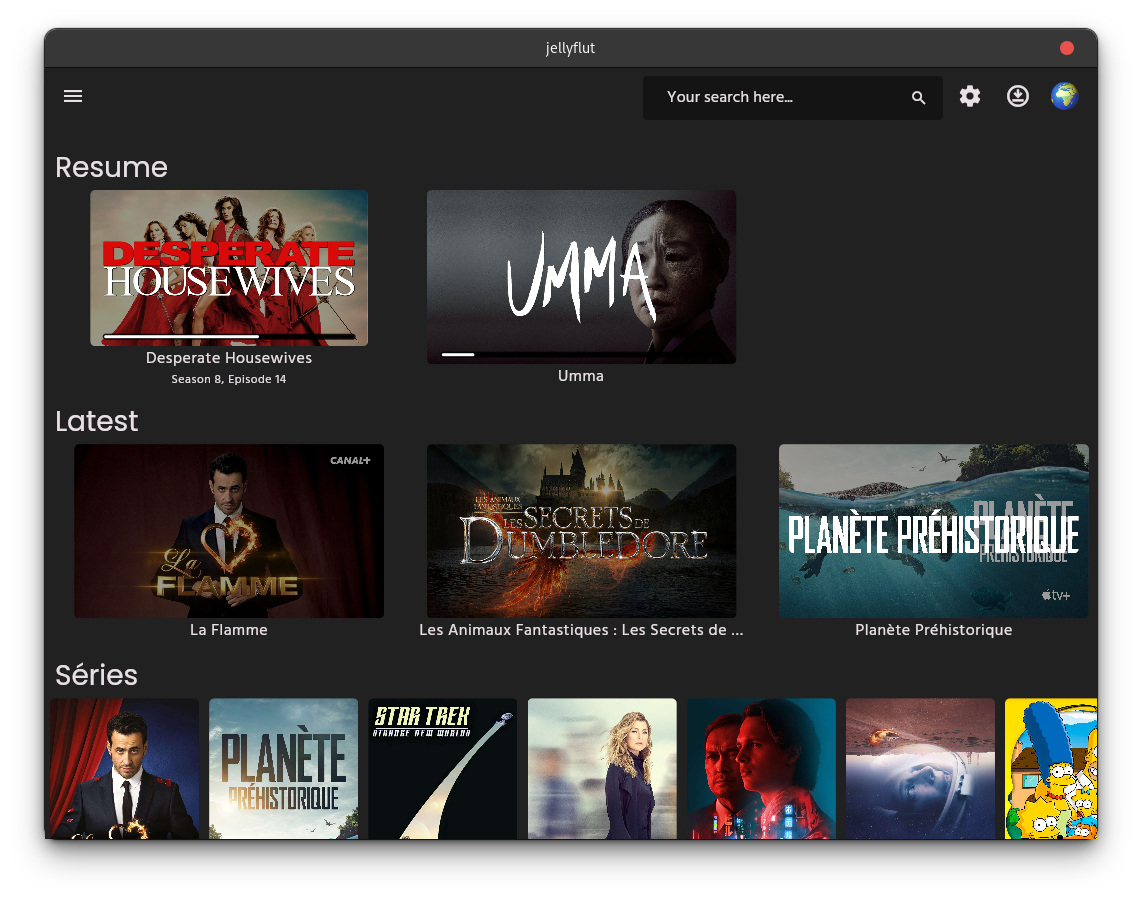Click the search magnifier icon
Screen dimensions: 1142x900
pos(918,97)
